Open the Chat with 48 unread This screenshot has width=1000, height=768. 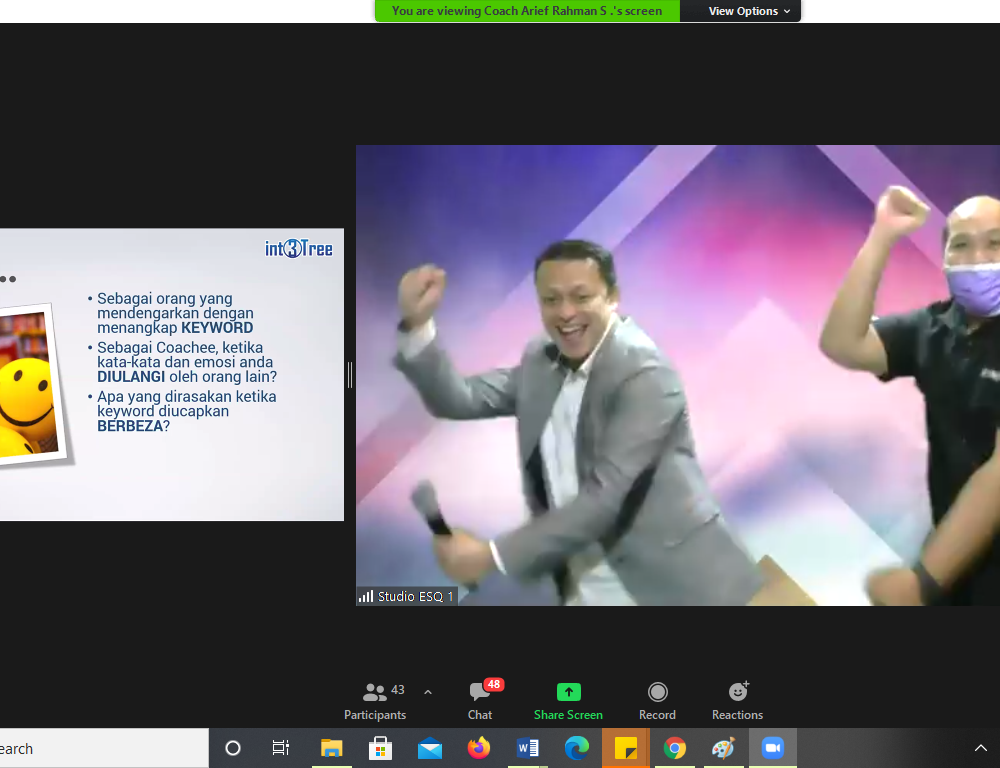click(x=480, y=700)
